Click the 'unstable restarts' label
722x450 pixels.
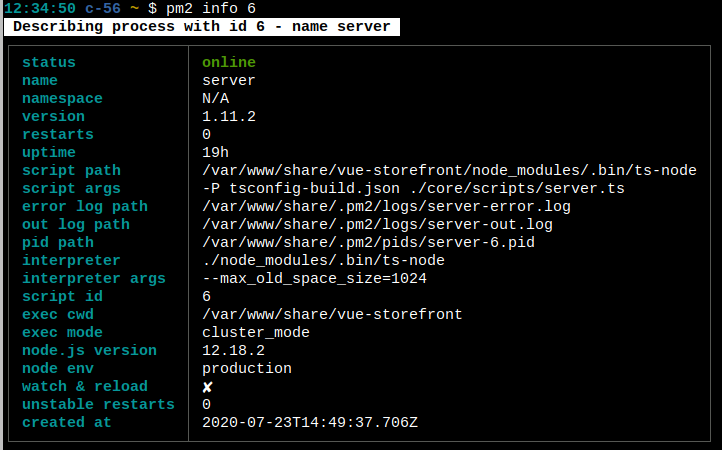coord(99,404)
